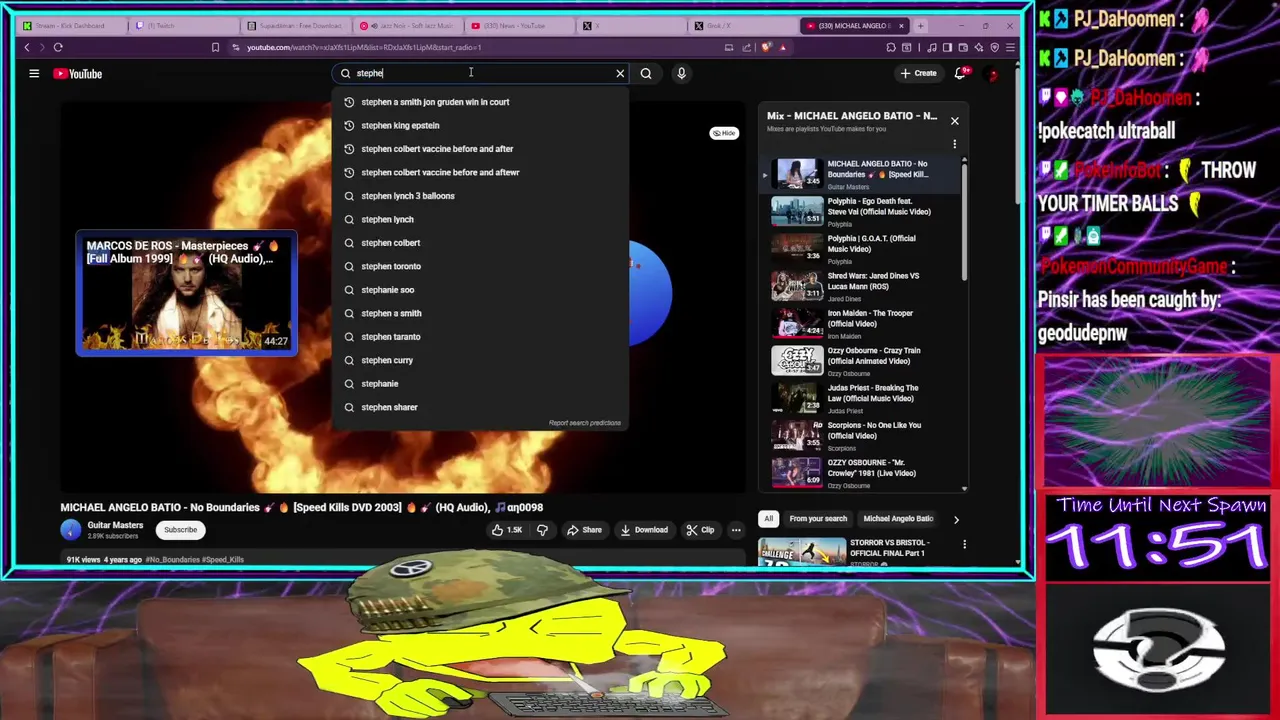Click the Brave shields icon
Image resolution: width=1280 pixels, height=720 pixels.
point(767,47)
